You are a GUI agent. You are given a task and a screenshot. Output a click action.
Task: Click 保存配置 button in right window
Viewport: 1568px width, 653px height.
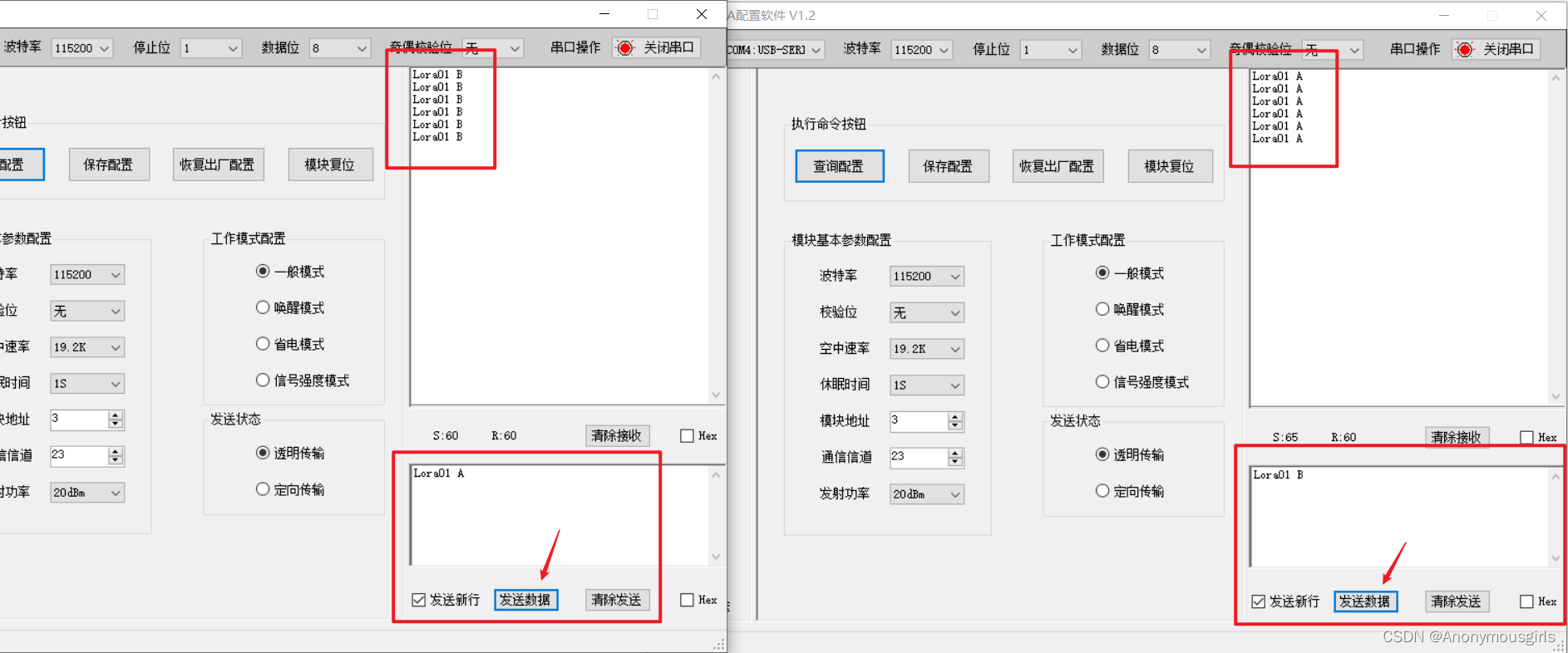pos(948,166)
